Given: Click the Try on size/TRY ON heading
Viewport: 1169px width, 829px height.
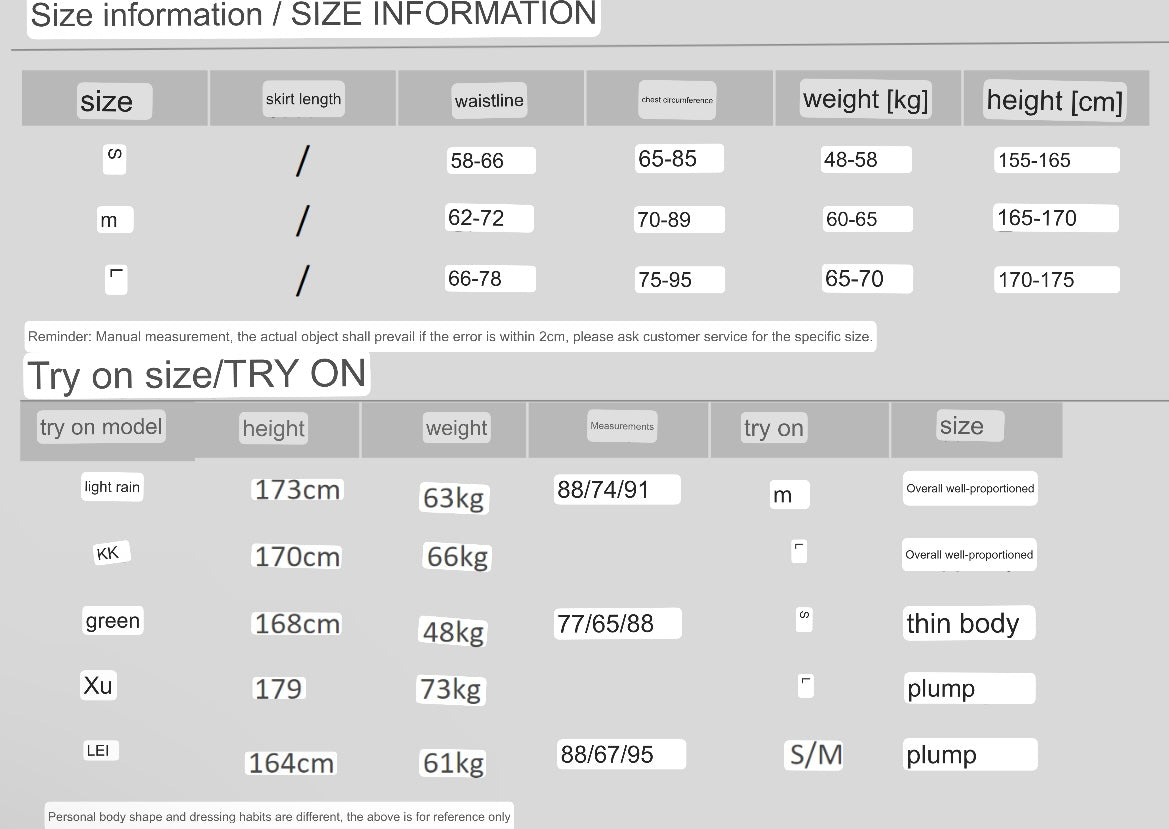Looking at the screenshot, I should (197, 374).
